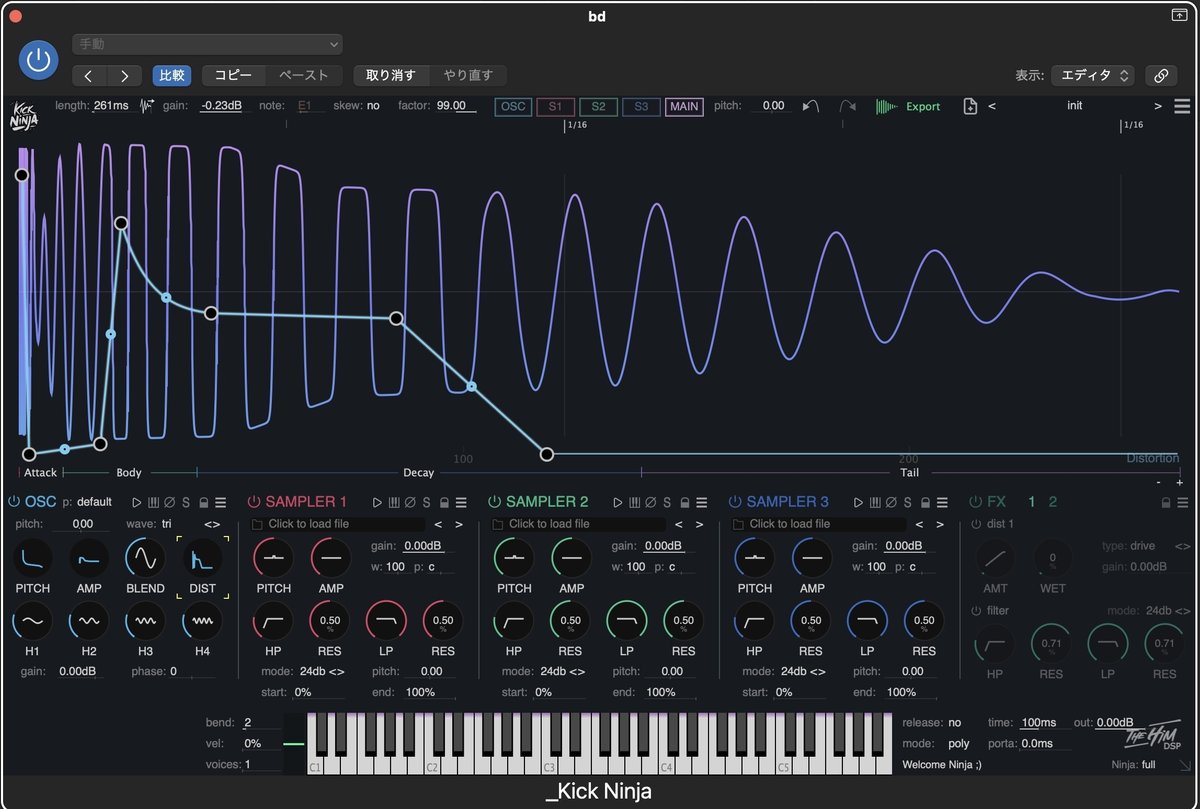
Task: Toggle the phase invert icon in SAMPLER 3
Action: (890, 502)
